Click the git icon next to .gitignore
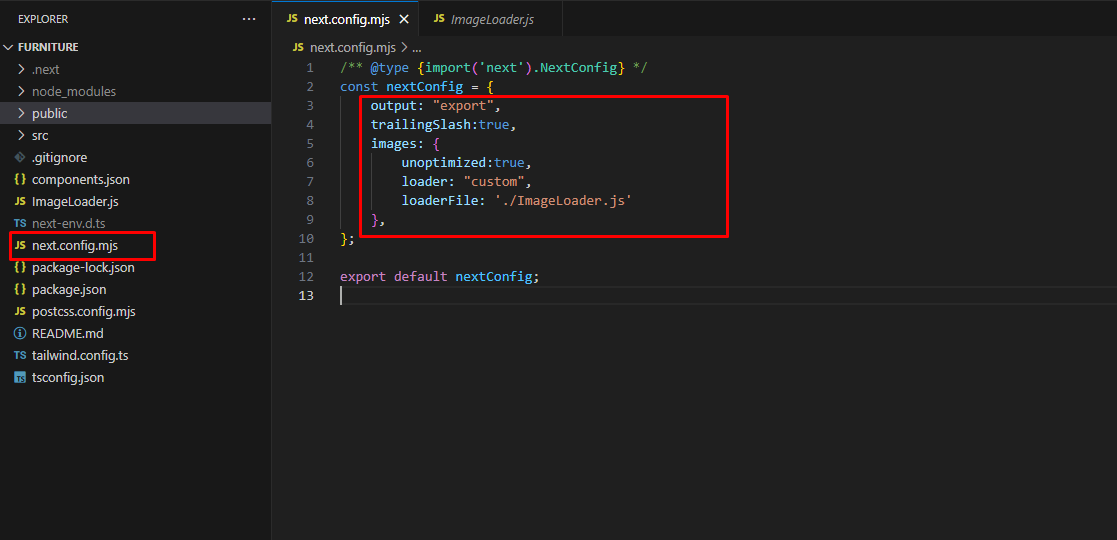 pyautogui.click(x=20, y=157)
